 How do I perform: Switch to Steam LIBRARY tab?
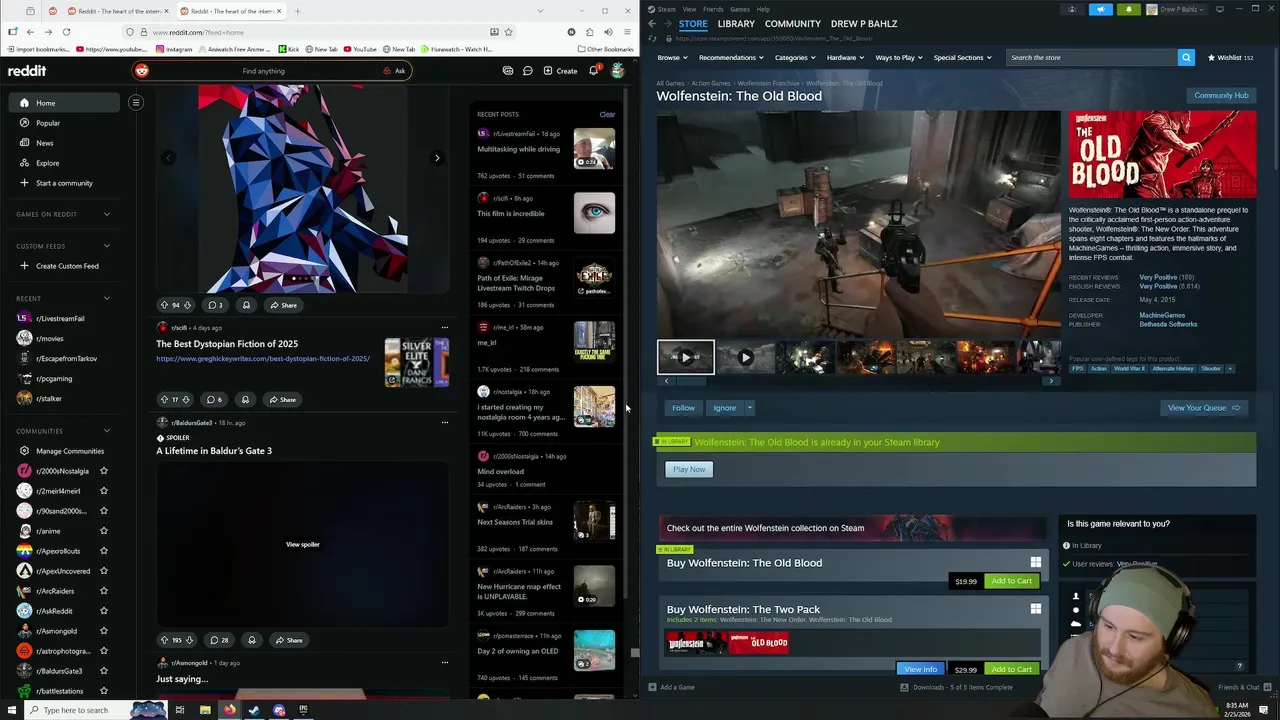tap(736, 24)
